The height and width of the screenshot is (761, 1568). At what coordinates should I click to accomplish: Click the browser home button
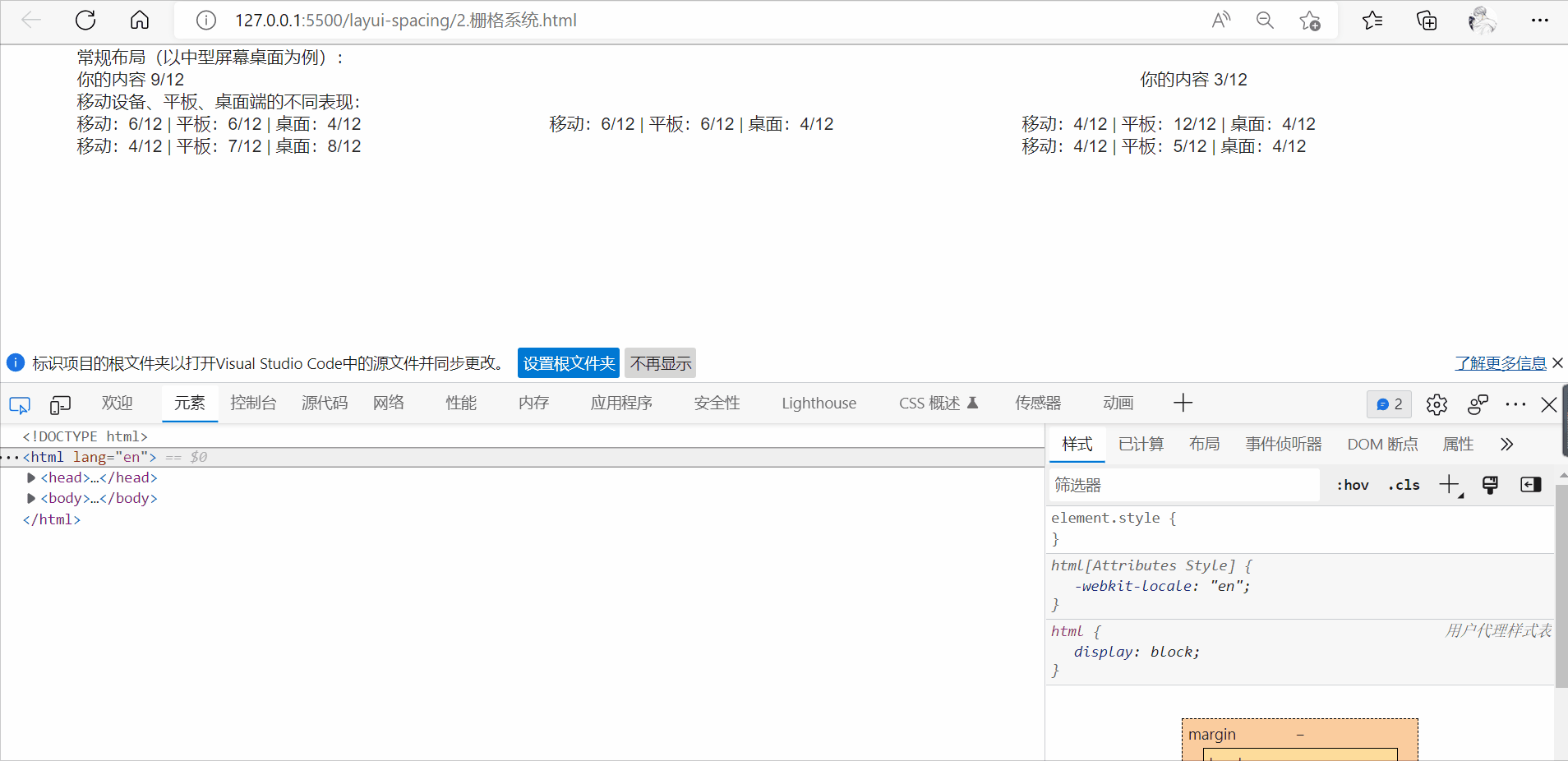139,21
